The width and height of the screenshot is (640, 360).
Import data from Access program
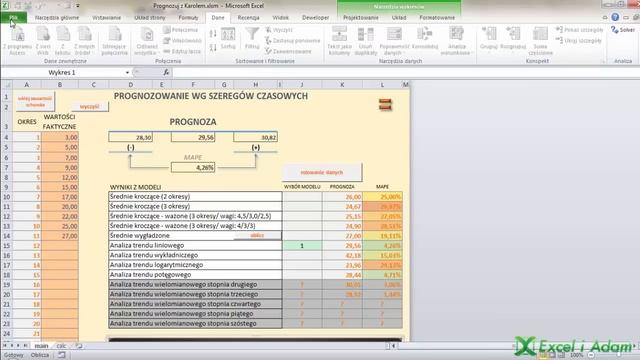click(17, 41)
